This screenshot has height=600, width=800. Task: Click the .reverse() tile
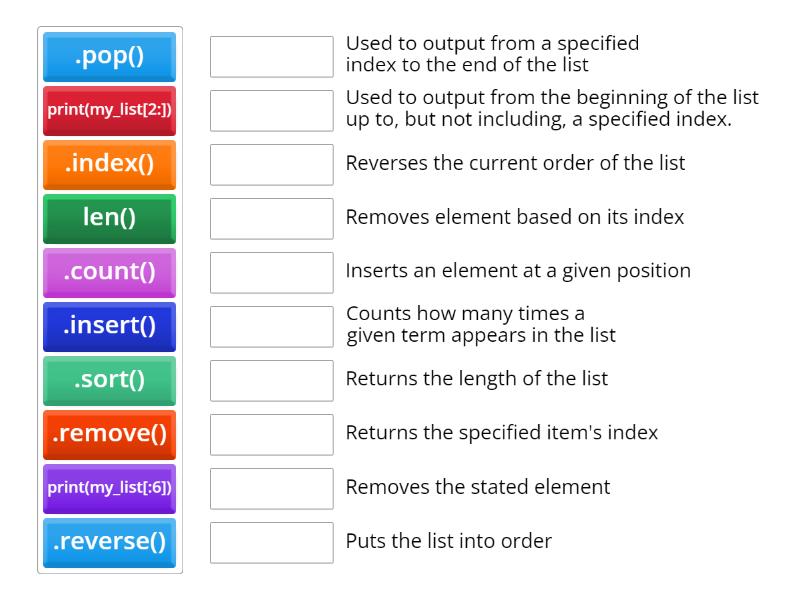(x=109, y=543)
